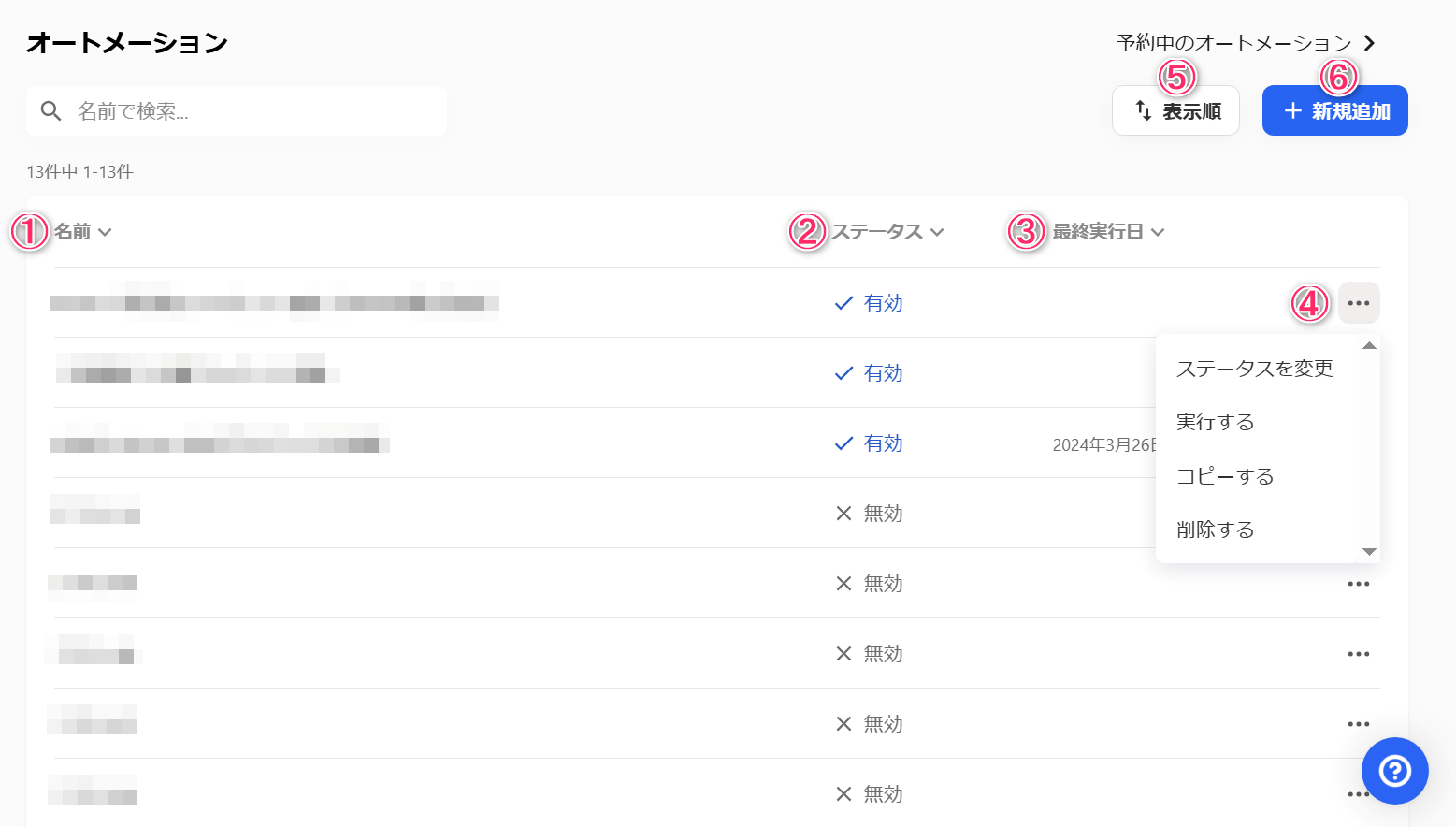Toggle the 有効 status of the second automation

click(869, 373)
